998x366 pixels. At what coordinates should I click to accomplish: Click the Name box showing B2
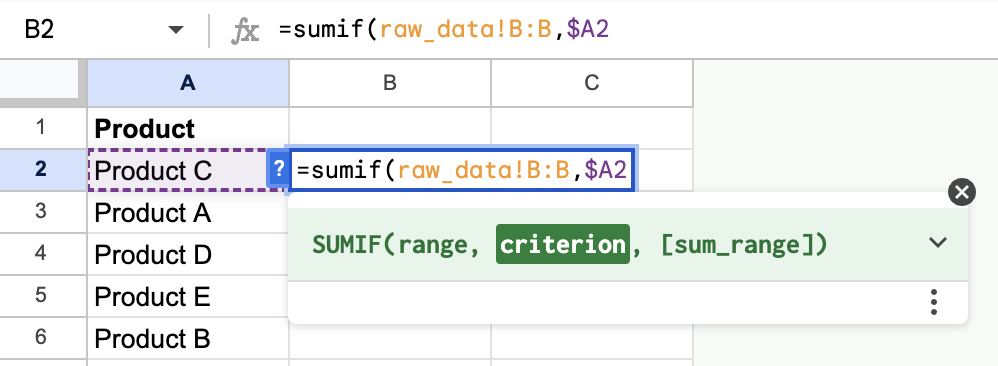39,30
